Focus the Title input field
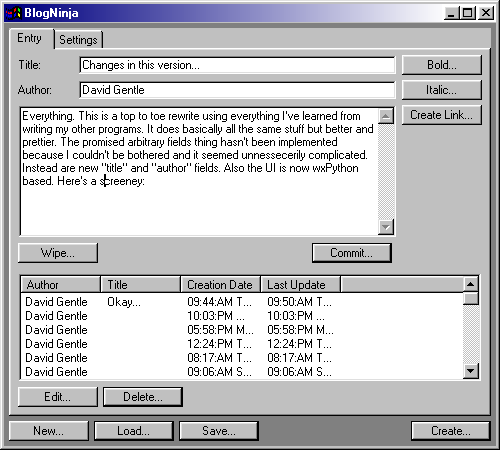 pyautogui.click(x=237, y=65)
